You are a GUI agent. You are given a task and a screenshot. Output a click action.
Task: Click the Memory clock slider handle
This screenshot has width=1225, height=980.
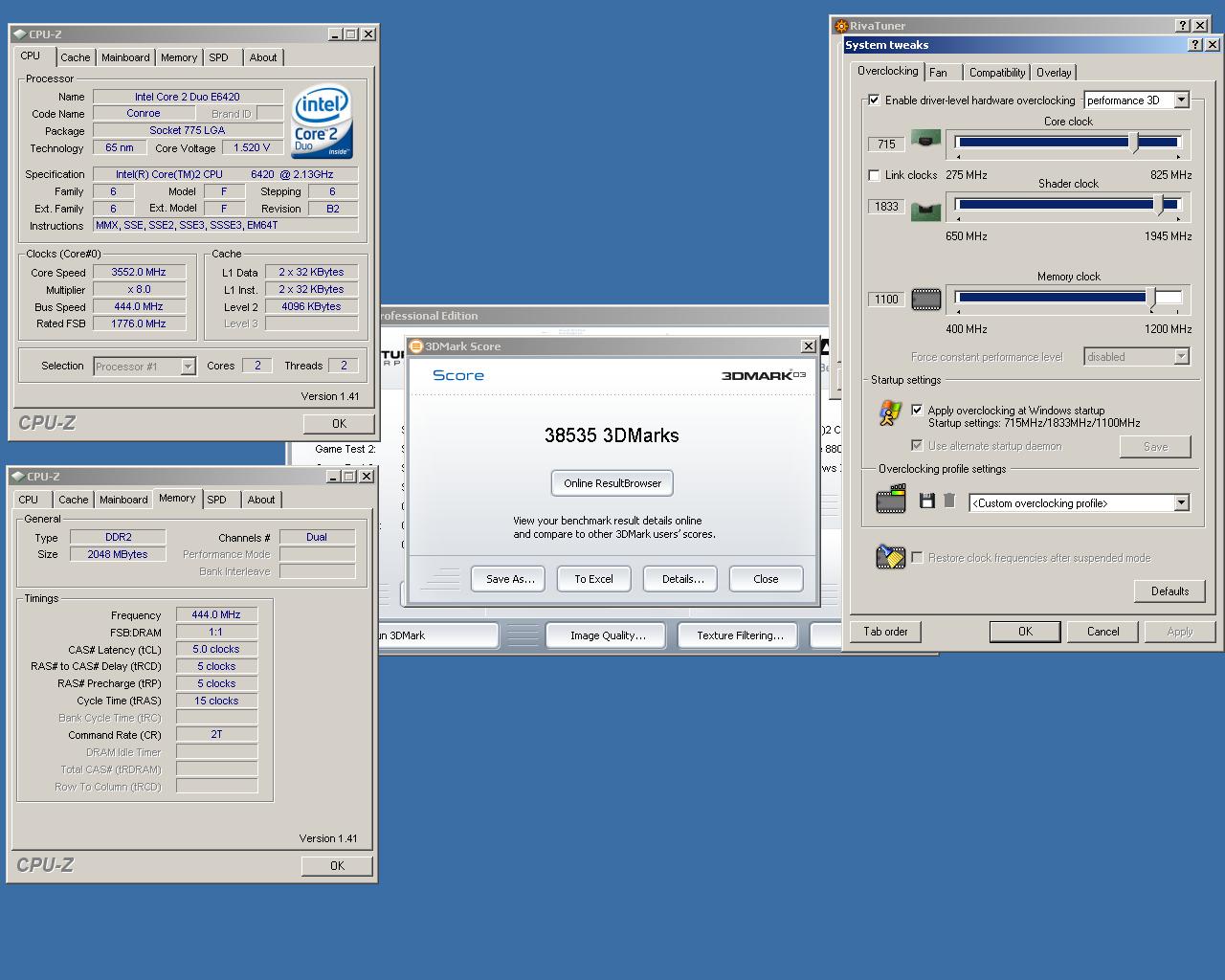tap(1151, 298)
